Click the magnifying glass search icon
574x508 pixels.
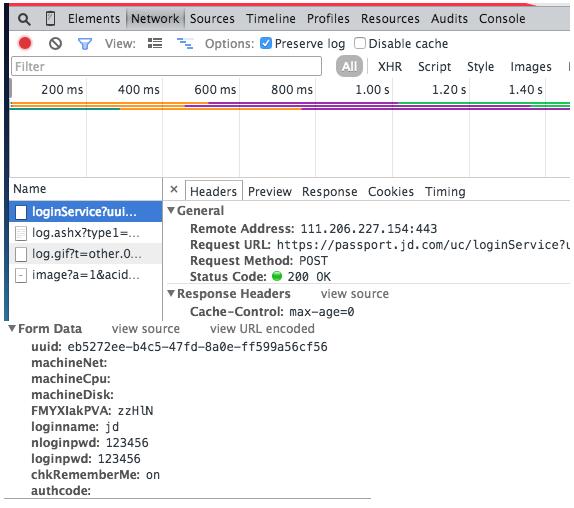tap(24, 19)
